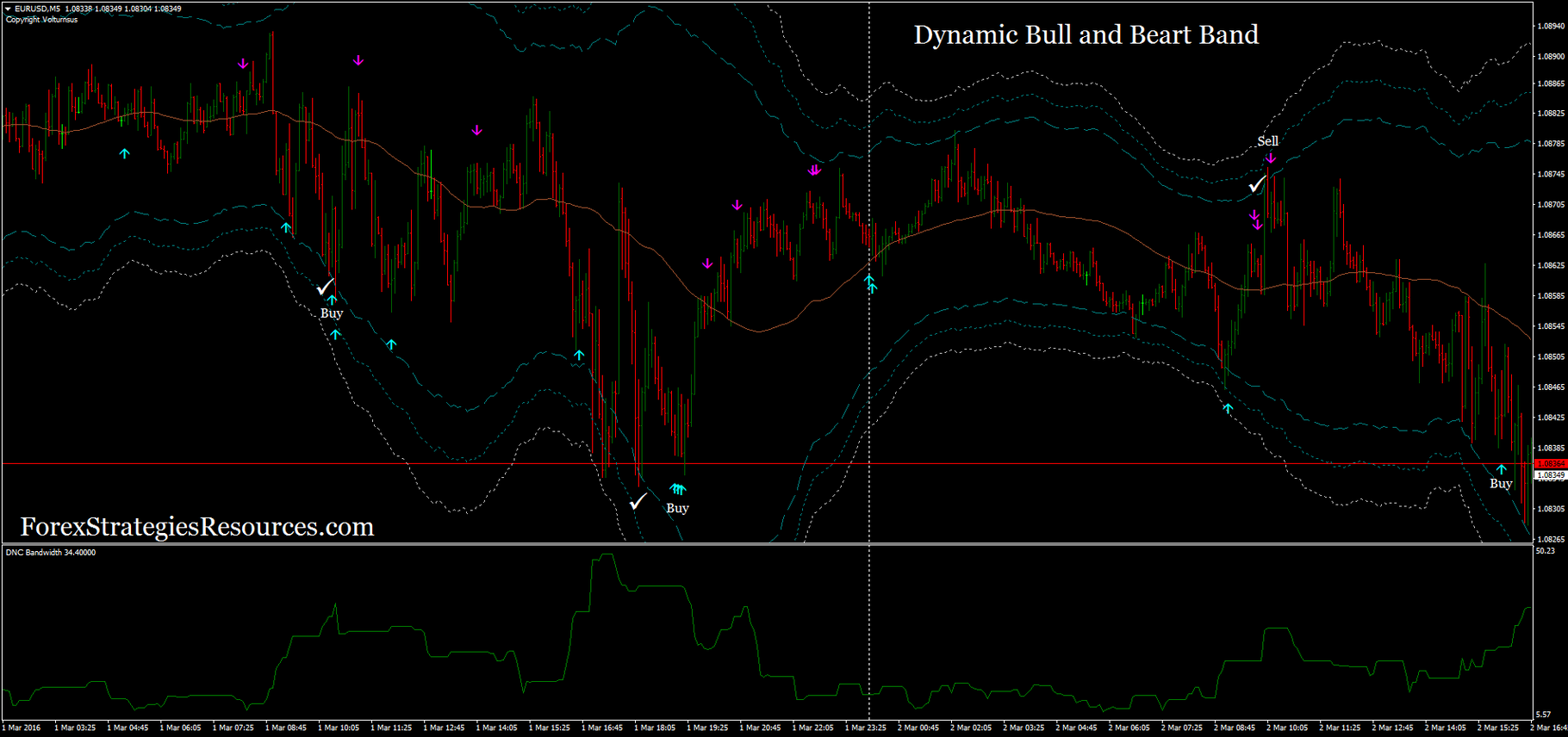Click the '2 Mar 02:05' time label
Image resolution: width=1568 pixels, height=737 pixels.
coord(971,728)
